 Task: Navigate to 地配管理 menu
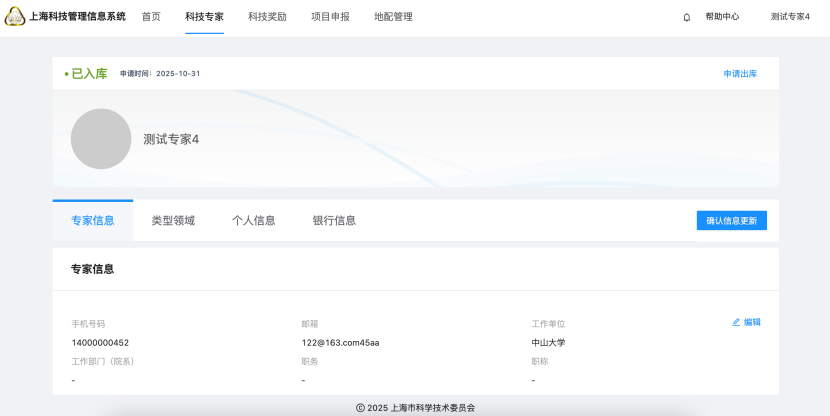click(393, 17)
